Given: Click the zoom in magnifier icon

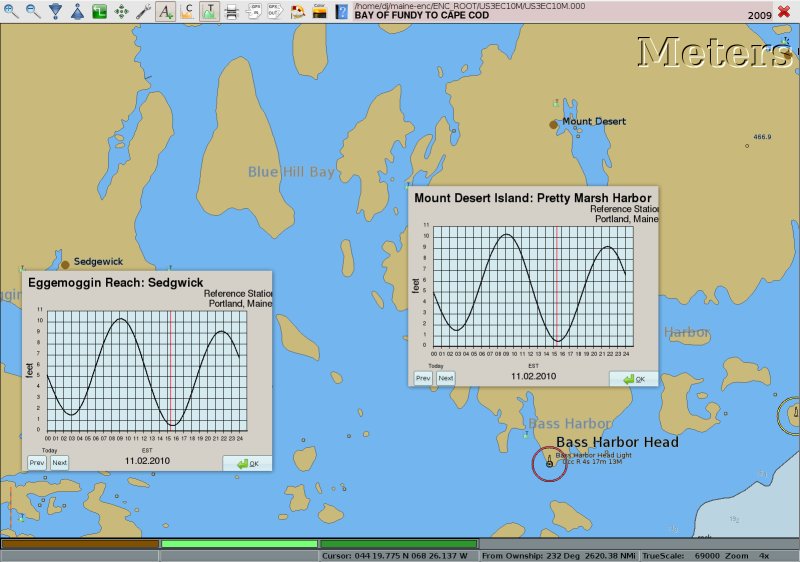Looking at the screenshot, I should point(11,12).
